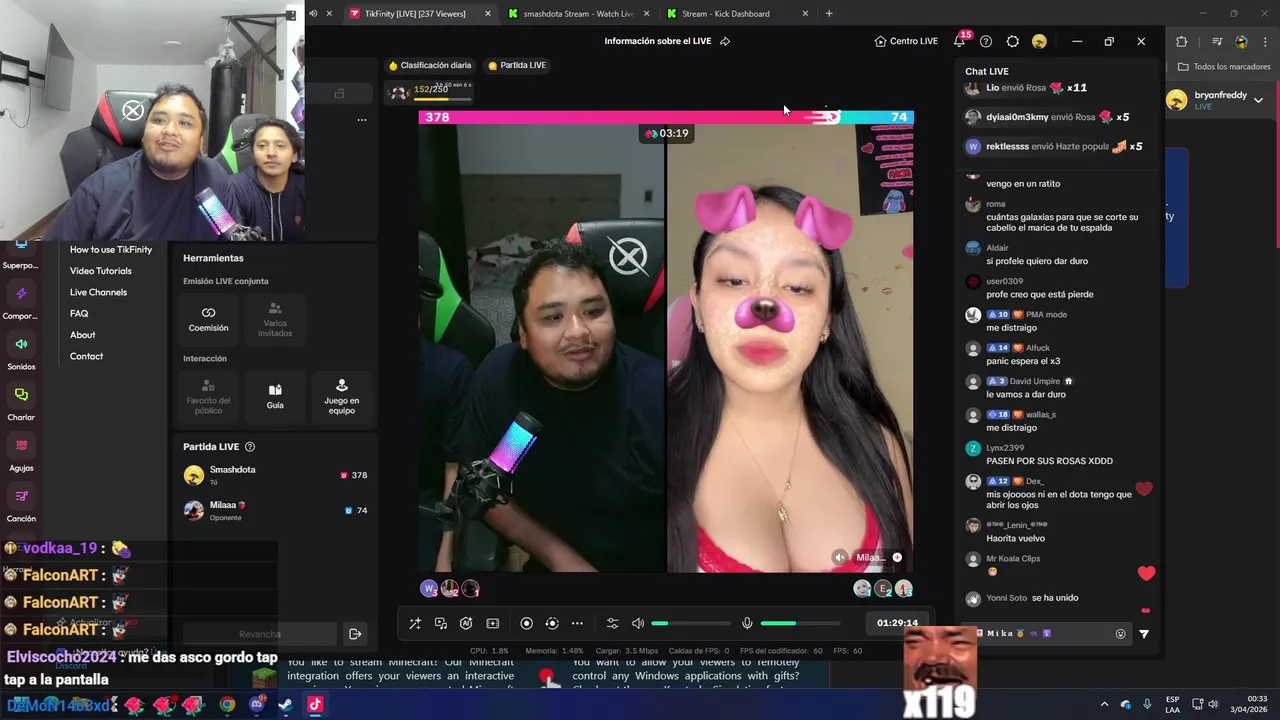Add Milaaa with the plus icon
The image size is (1280, 720).
897,557
